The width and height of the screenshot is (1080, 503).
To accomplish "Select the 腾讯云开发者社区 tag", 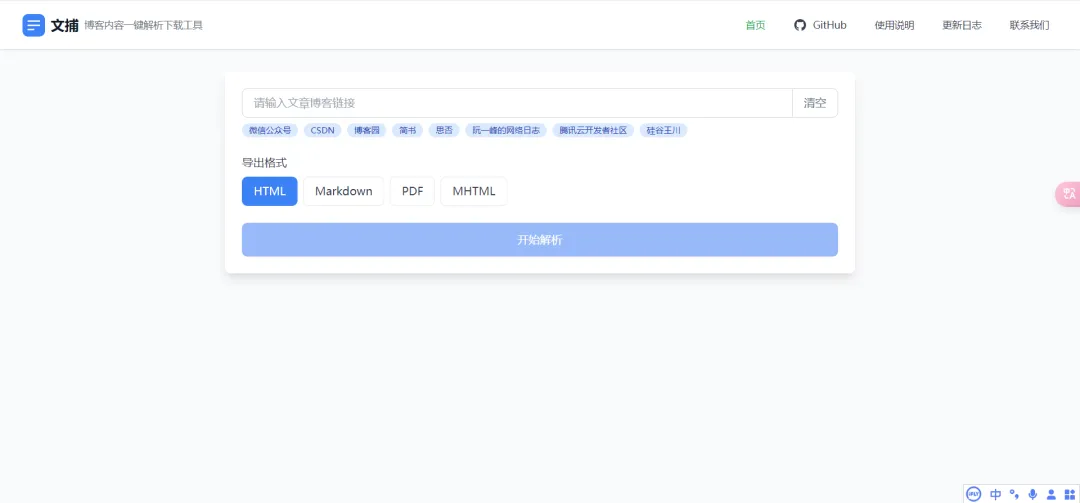I will click(593, 130).
